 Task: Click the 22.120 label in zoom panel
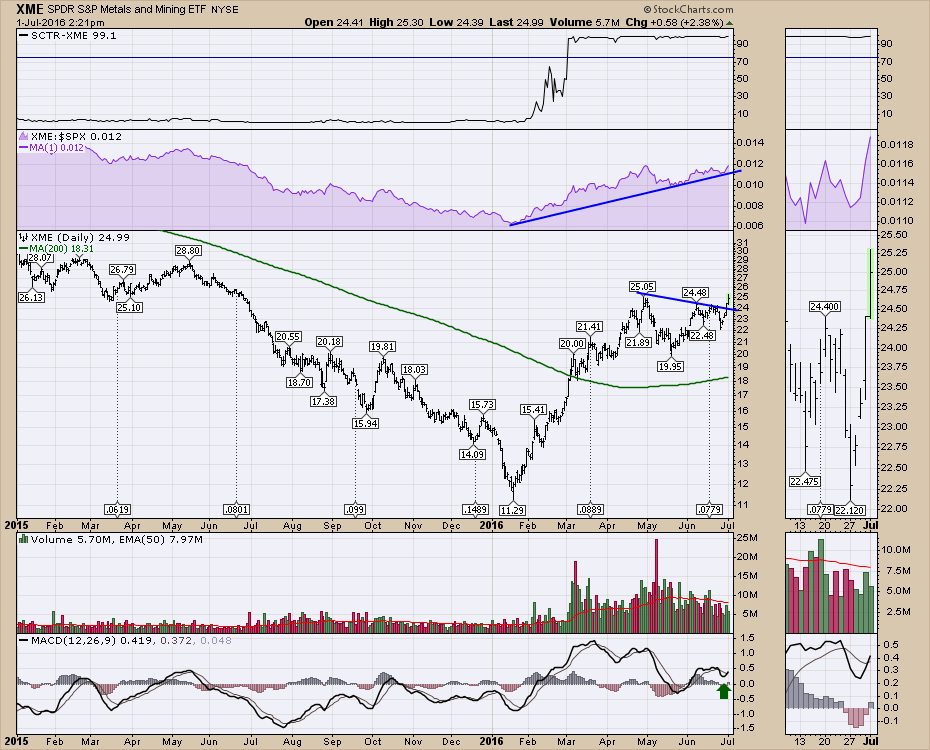tap(849, 510)
